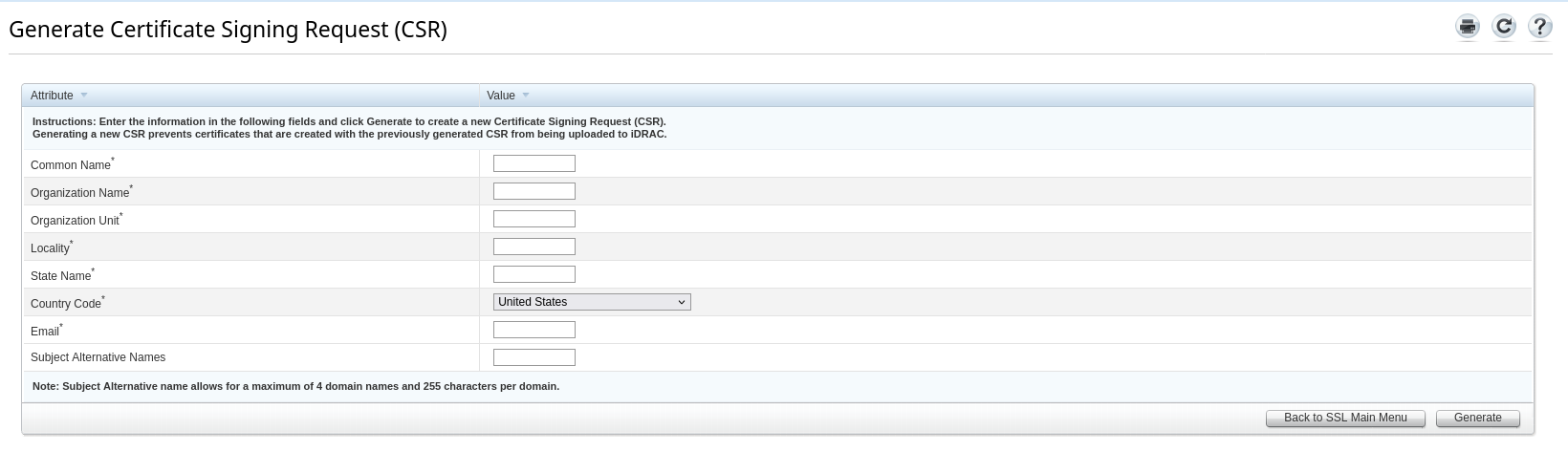Click the Organization Unit label
The width and height of the screenshot is (1568, 473).
coord(76,220)
